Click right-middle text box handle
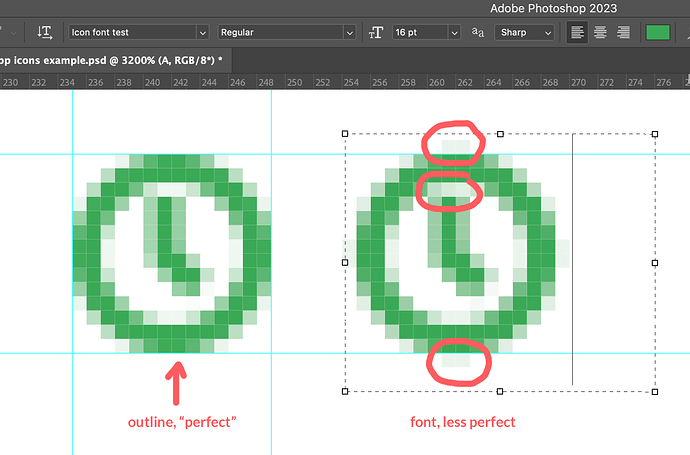 pyautogui.click(x=655, y=263)
